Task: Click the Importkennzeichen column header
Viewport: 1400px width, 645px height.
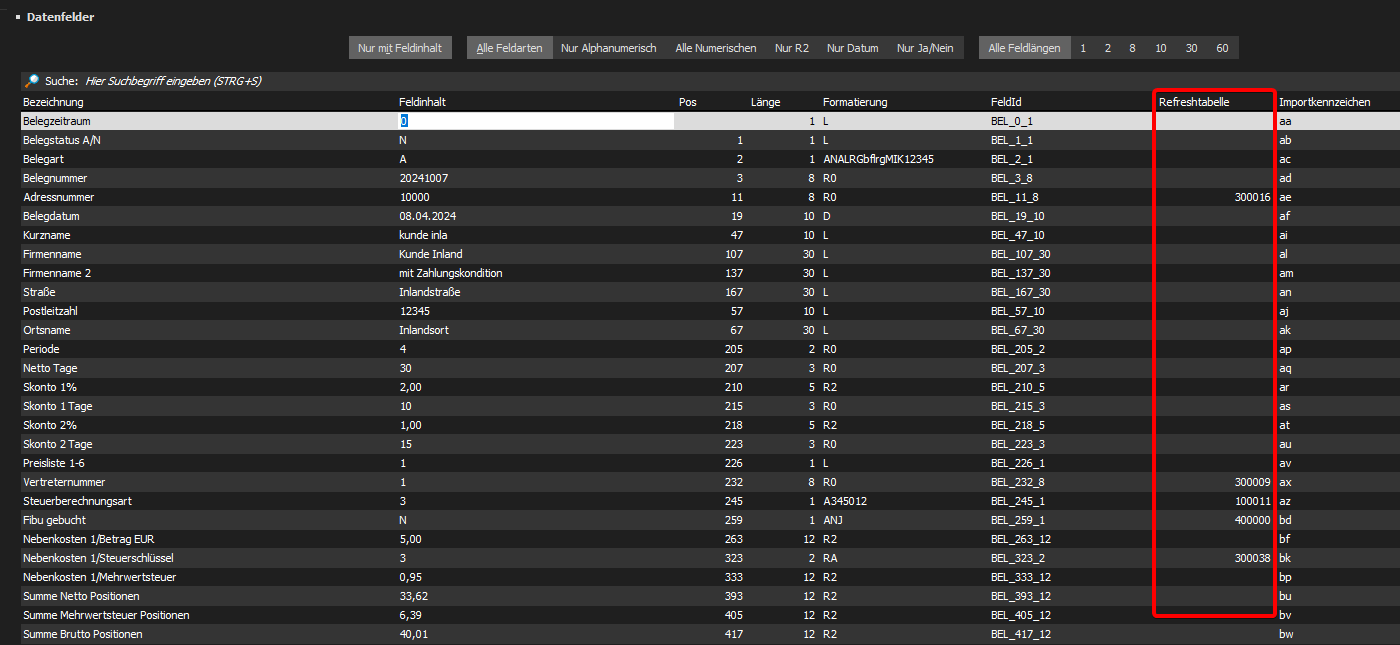Action: (1324, 102)
